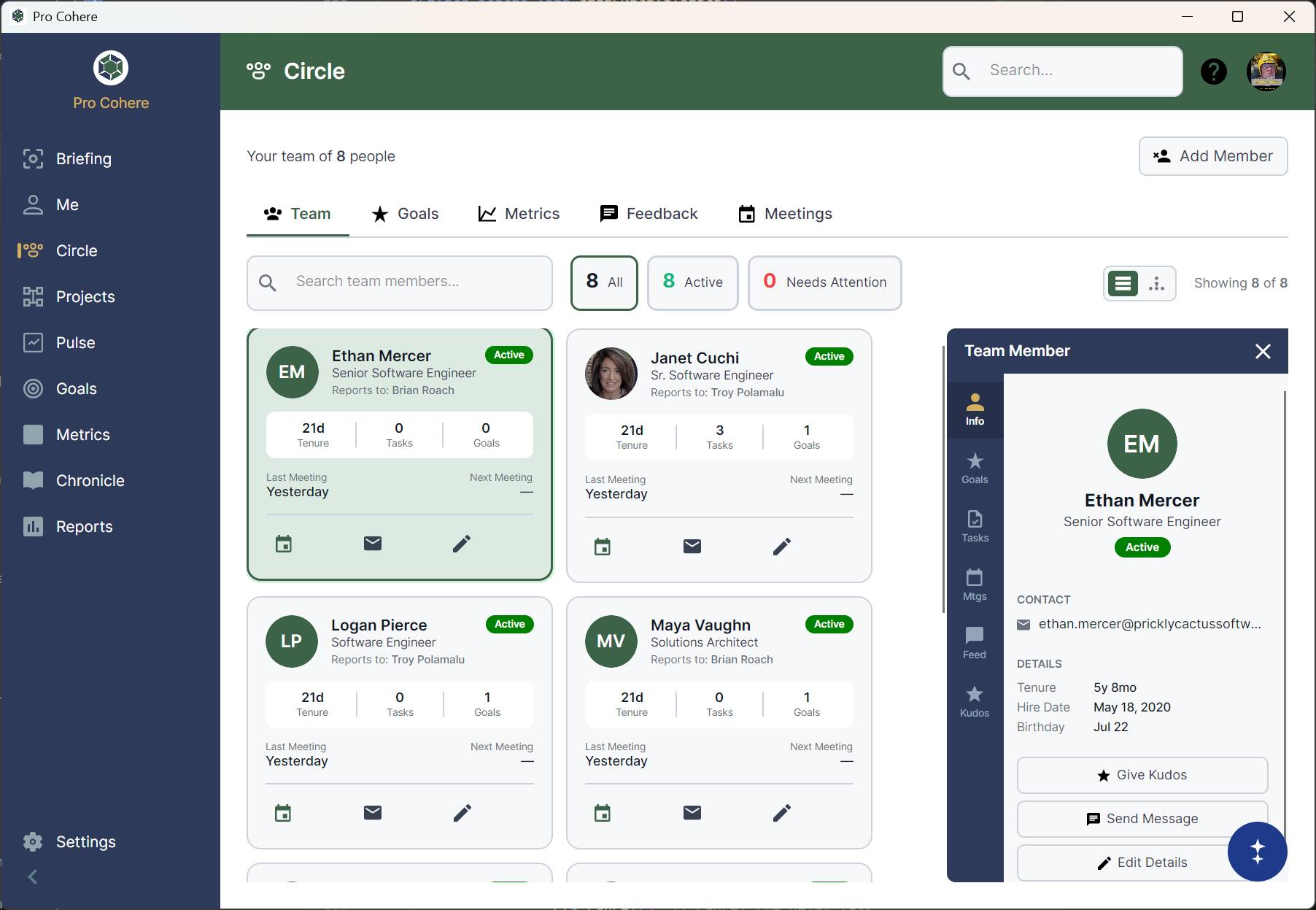Open the Kudos panel for Ethan Mercer
1316x910 pixels.
[975, 701]
